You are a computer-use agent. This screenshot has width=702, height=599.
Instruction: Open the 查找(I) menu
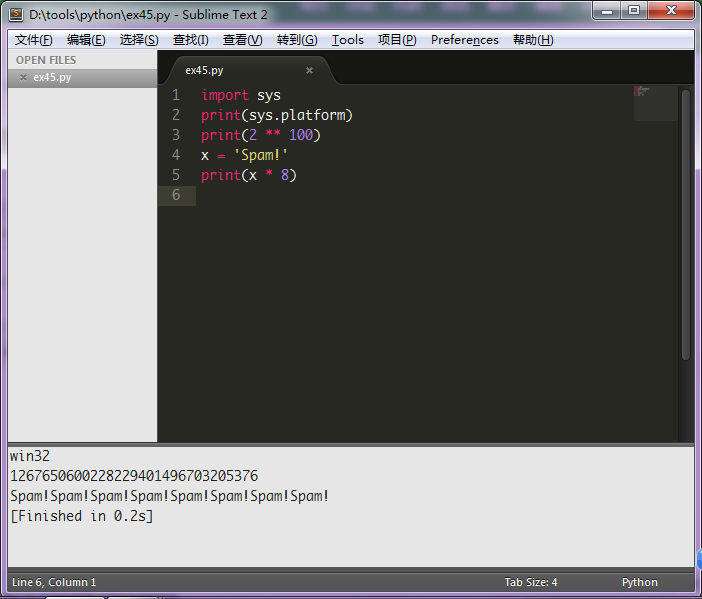pos(190,40)
